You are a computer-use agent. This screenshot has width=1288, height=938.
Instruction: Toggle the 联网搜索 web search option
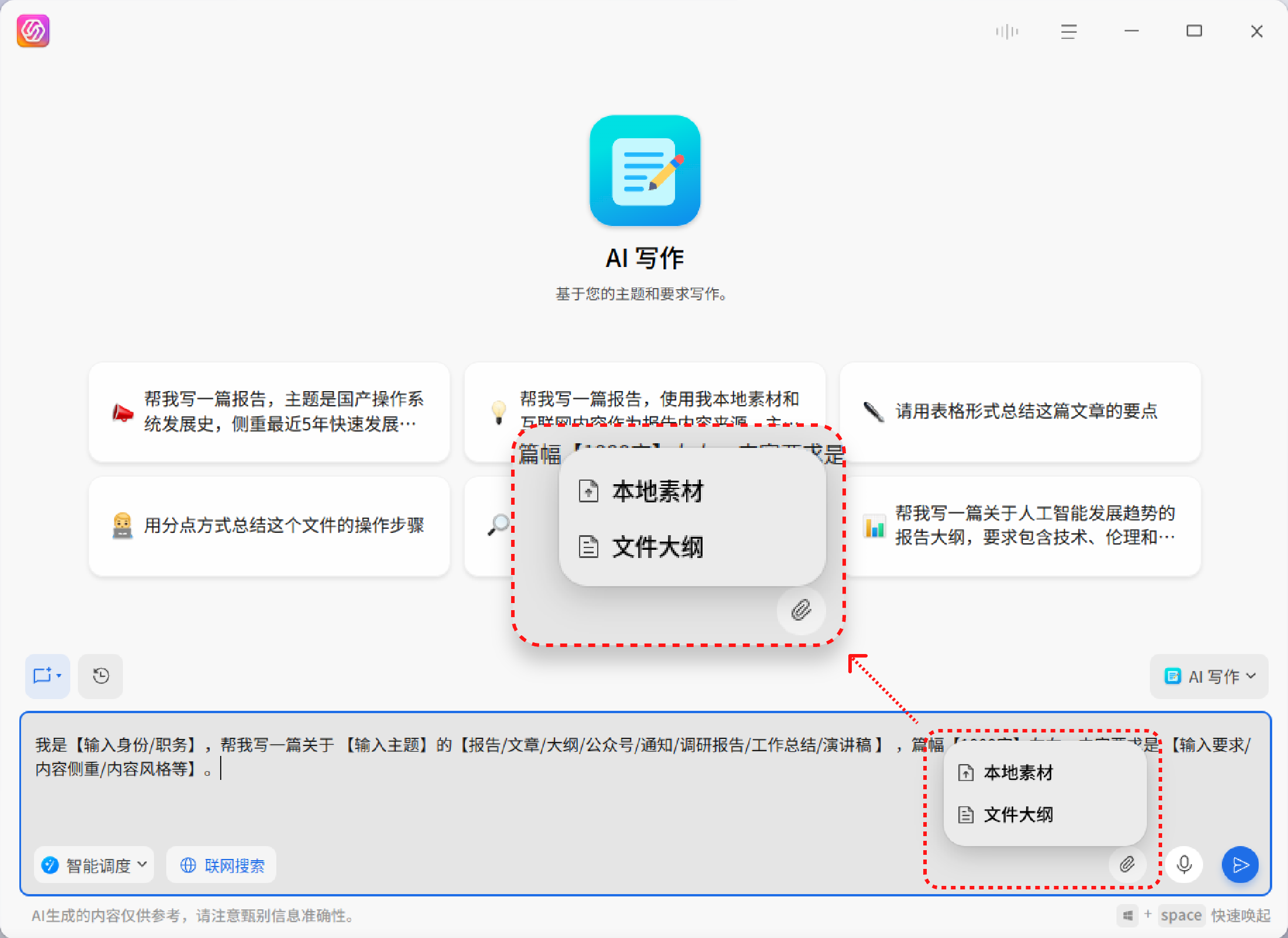tap(221, 865)
